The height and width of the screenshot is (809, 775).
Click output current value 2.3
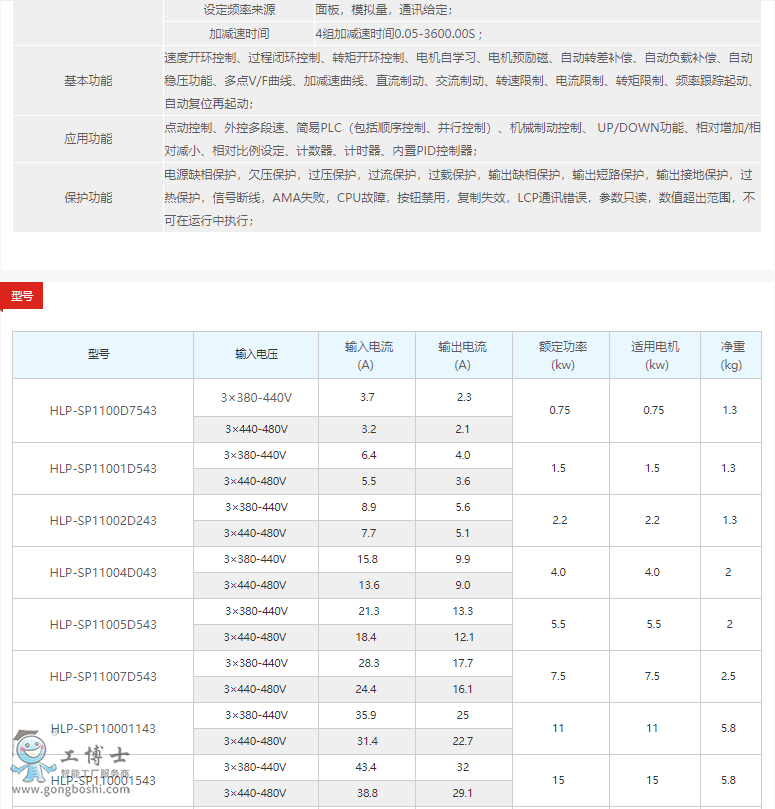click(464, 397)
